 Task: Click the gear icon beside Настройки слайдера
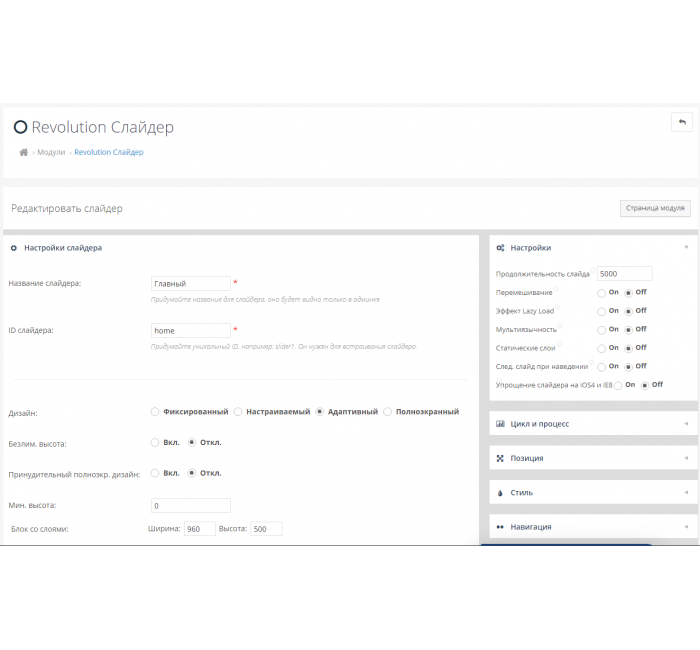tap(13, 248)
